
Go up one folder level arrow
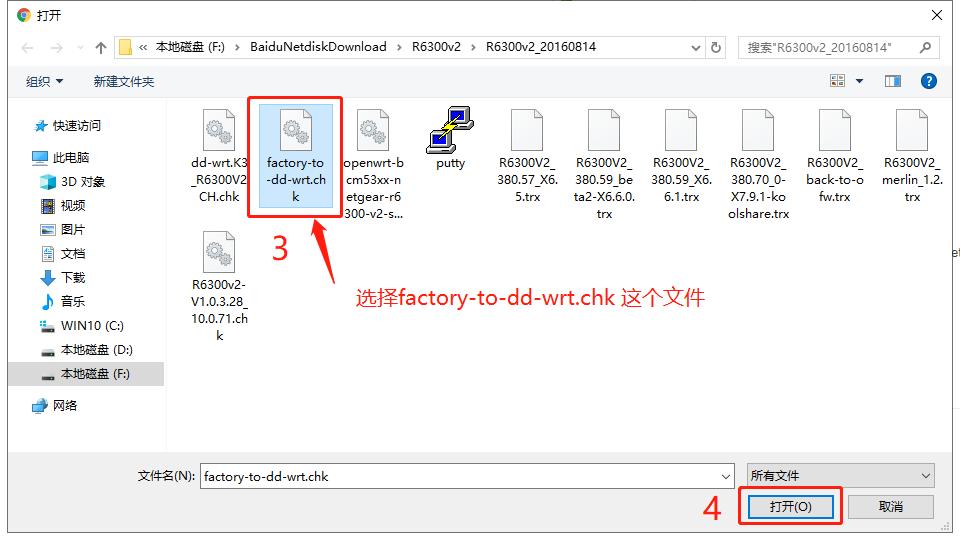click(x=101, y=47)
